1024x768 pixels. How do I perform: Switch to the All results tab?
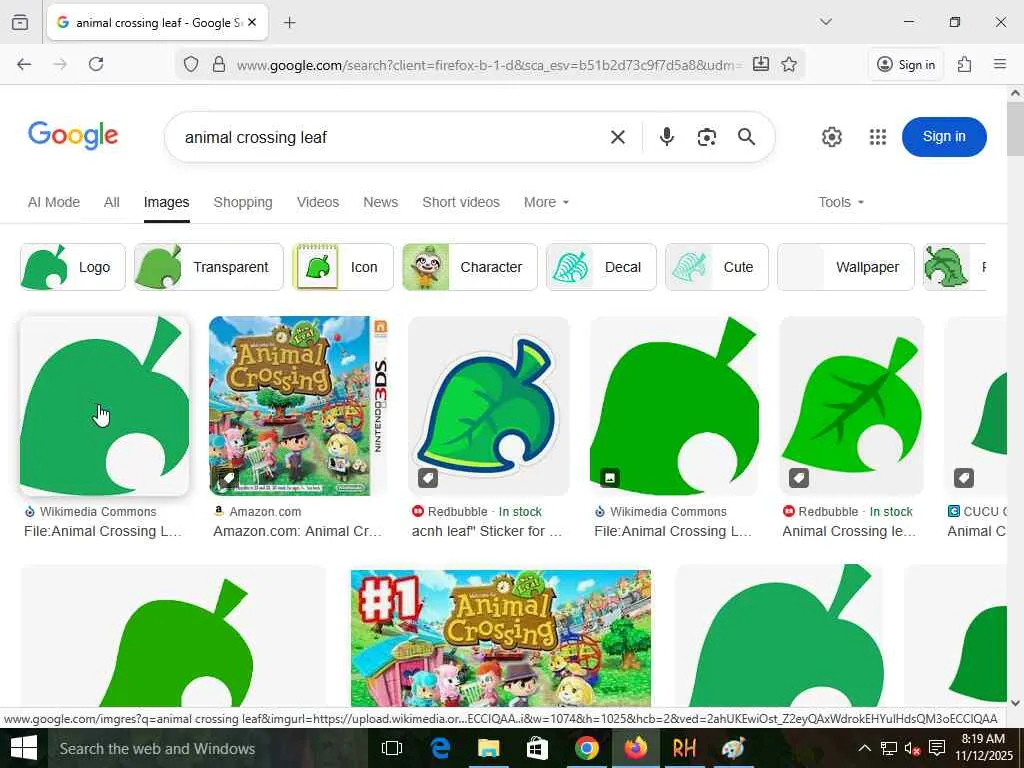coord(112,202)
